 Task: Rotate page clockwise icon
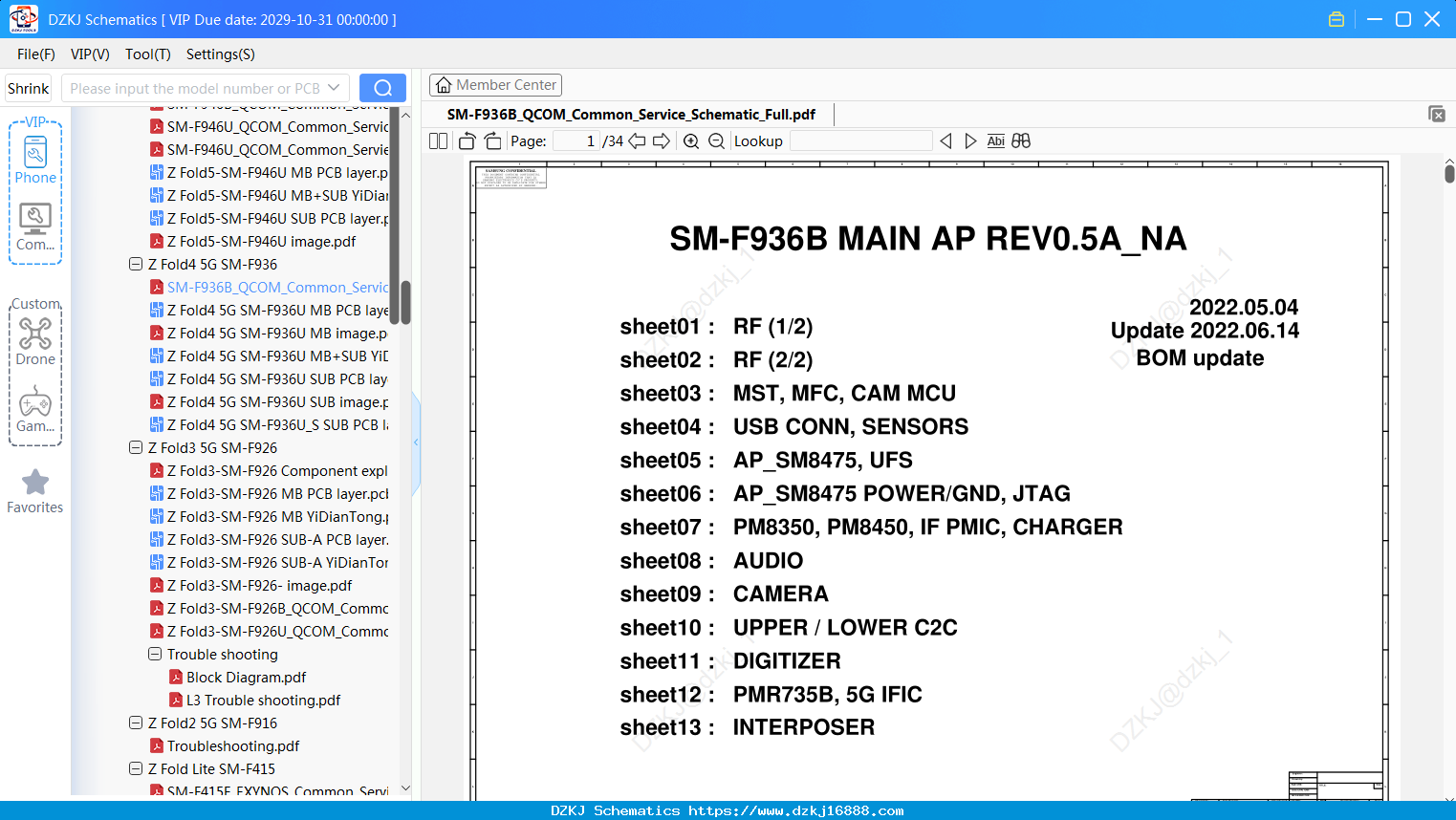point(492,141)
